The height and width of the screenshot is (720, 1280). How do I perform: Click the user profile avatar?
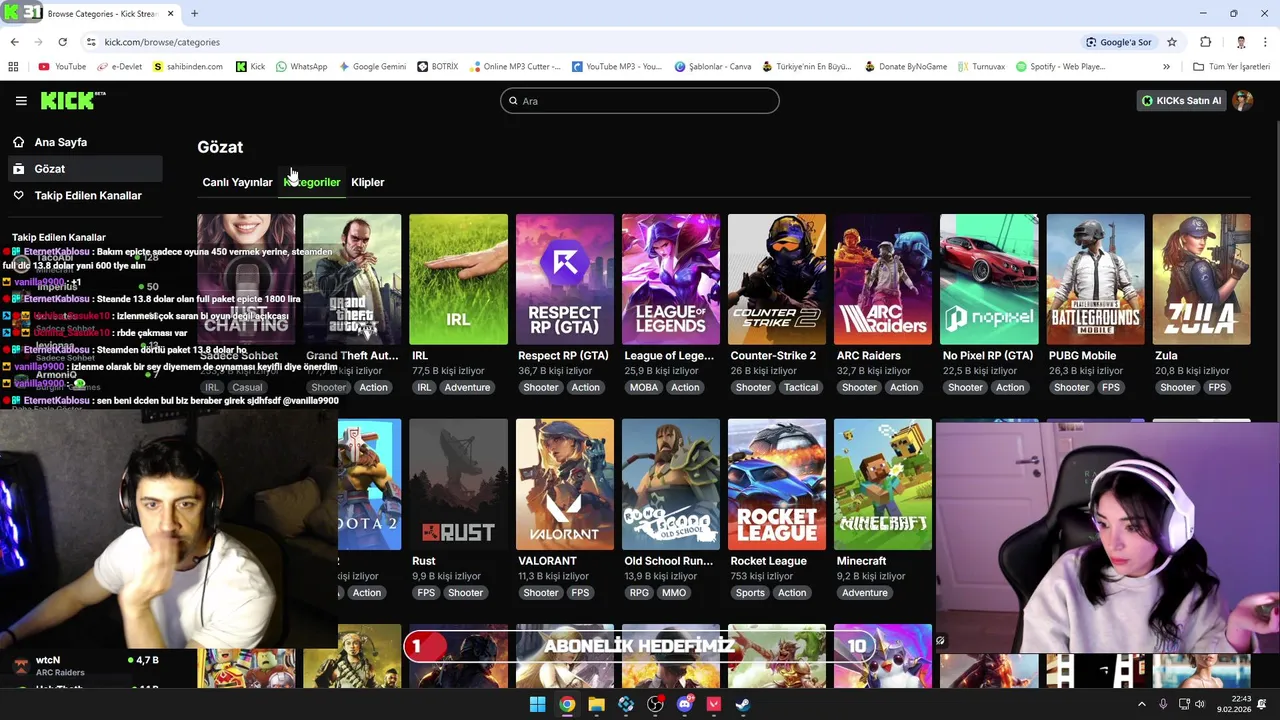point(1242,100)
